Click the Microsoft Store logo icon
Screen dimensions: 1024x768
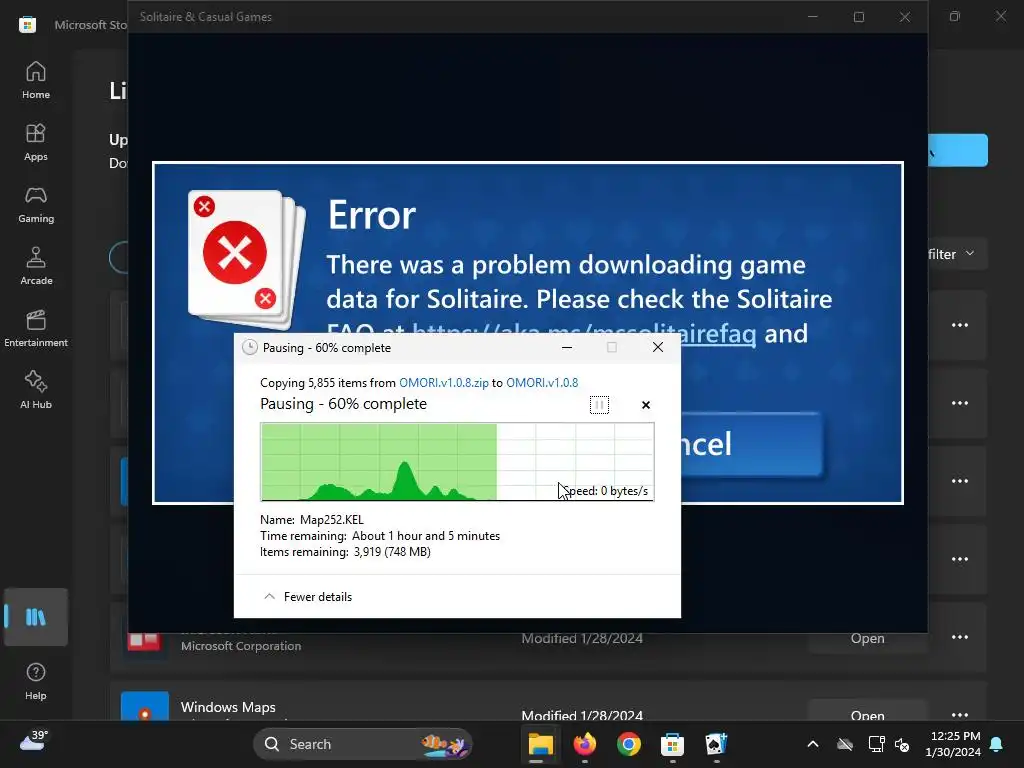[x=27, y=25]
